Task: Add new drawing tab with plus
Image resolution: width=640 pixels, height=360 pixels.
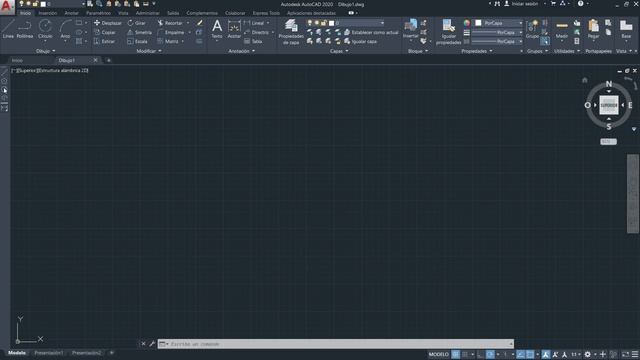Action: coord(109,60)
